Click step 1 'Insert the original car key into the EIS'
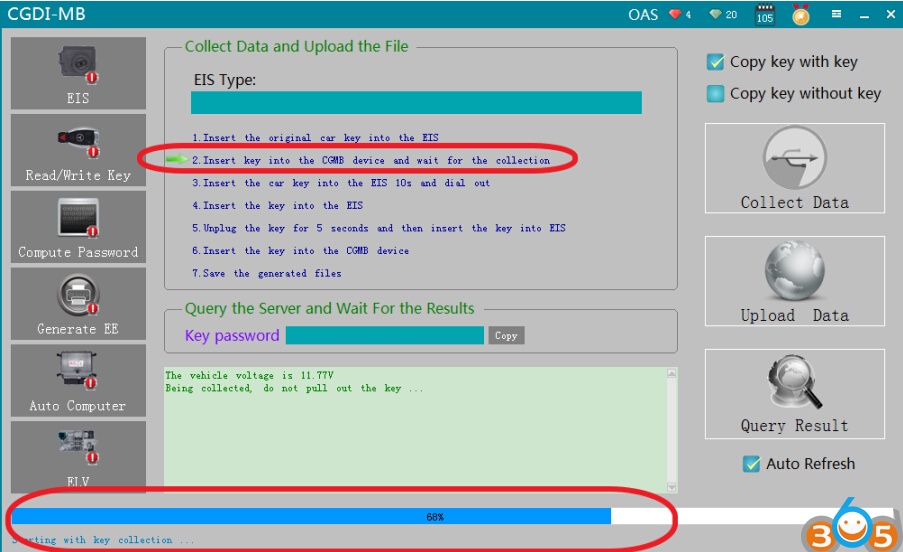This screenshot has width=903, height=552. tap(316, 138)
